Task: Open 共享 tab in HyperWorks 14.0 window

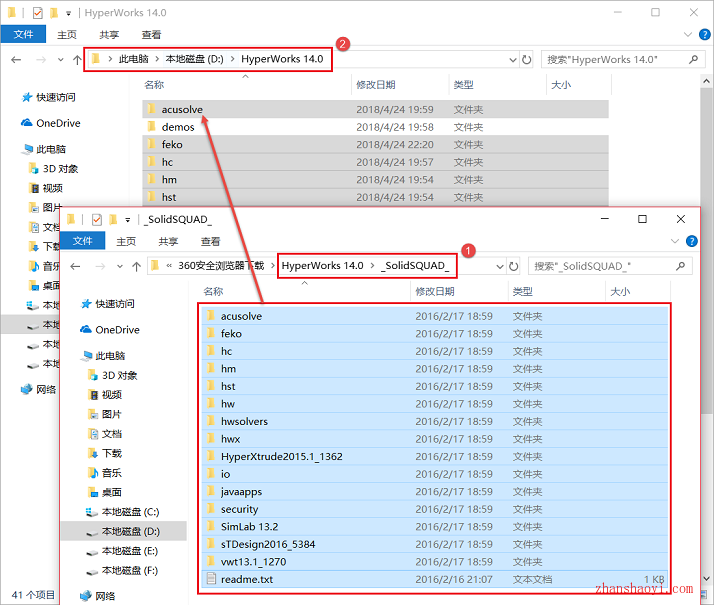Action: pos(109,35)
